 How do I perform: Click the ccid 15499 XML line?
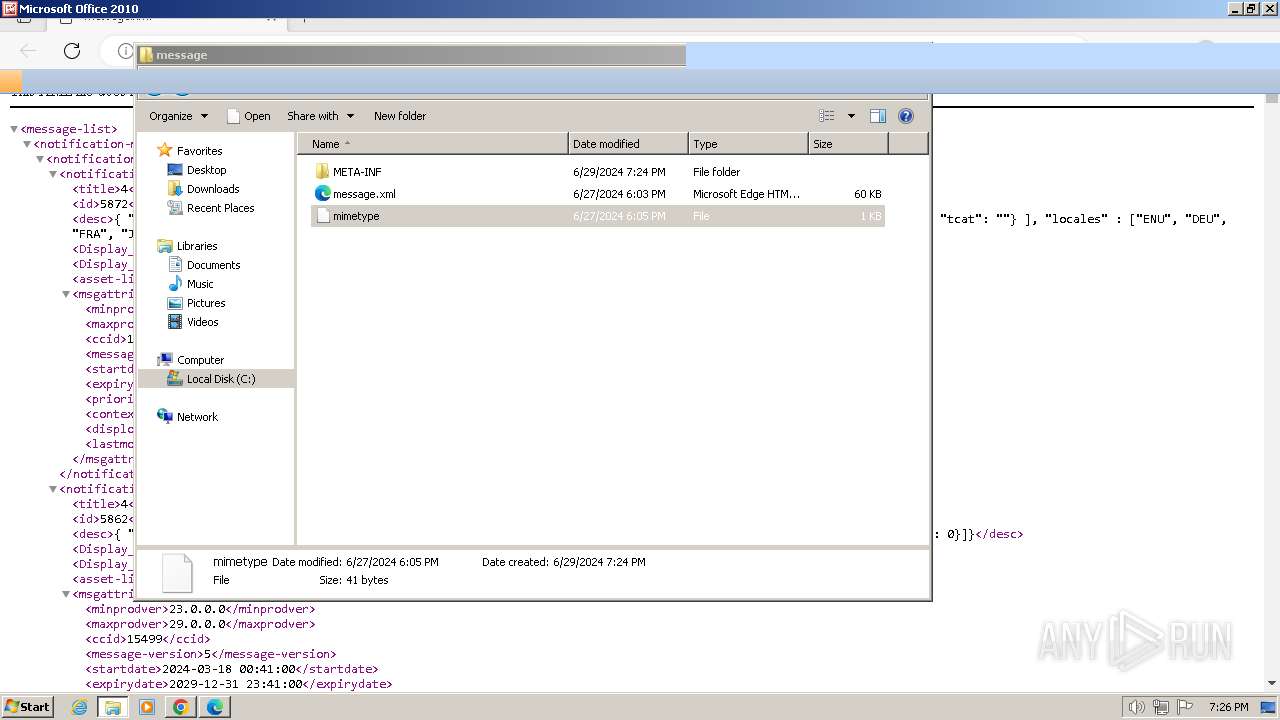[x=148, y=639]
